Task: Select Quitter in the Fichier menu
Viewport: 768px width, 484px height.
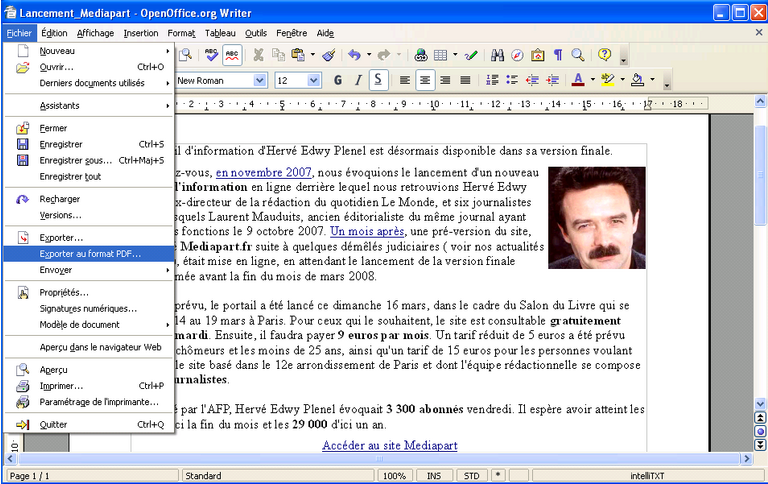Action: click(x=89, y=424)
